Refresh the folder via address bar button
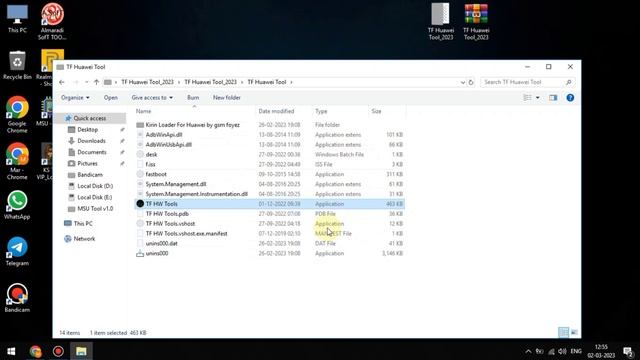 tap(471, 82)
